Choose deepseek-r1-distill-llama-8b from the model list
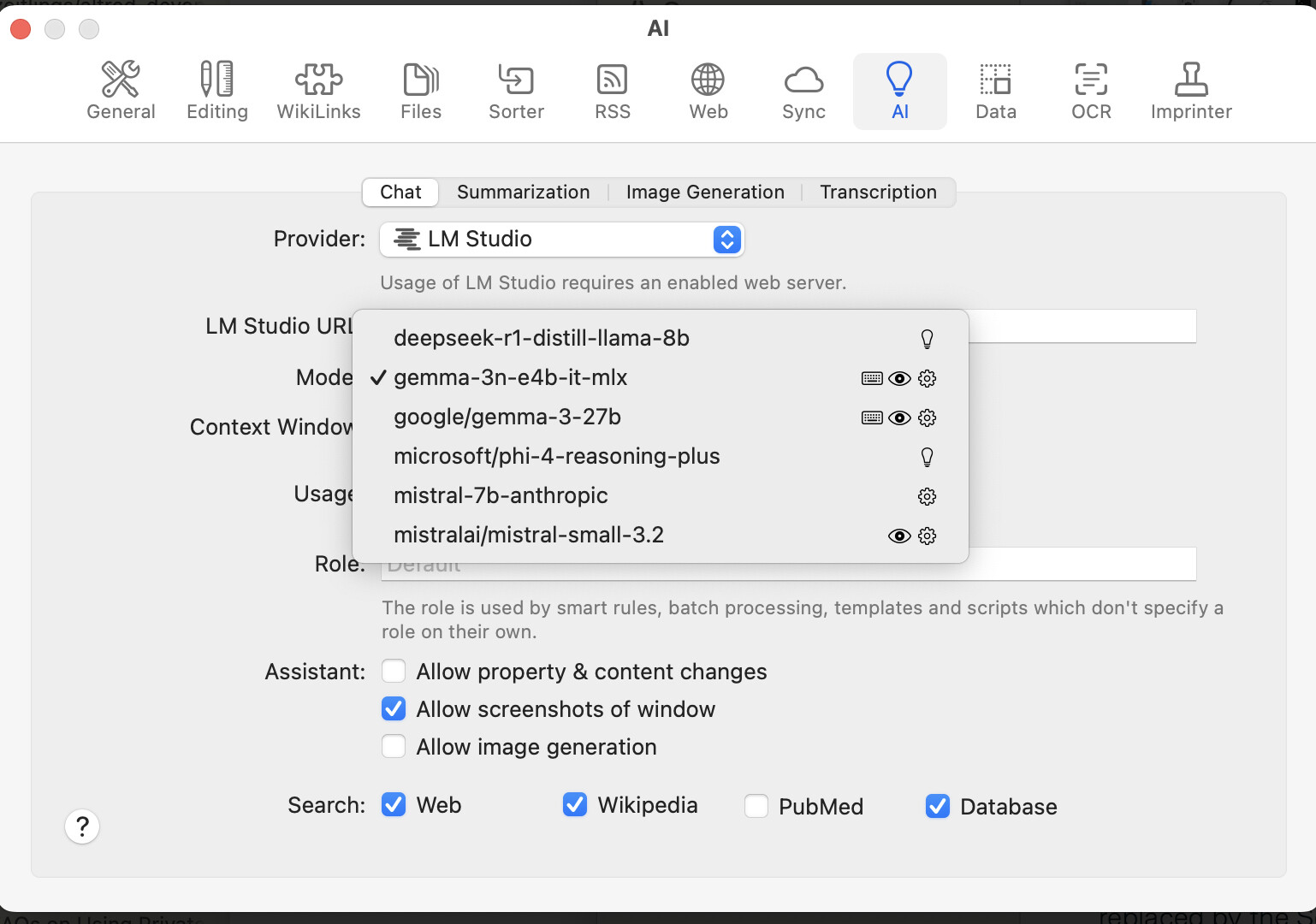This screenshot has width=1316, height=924. click(541, 339)
